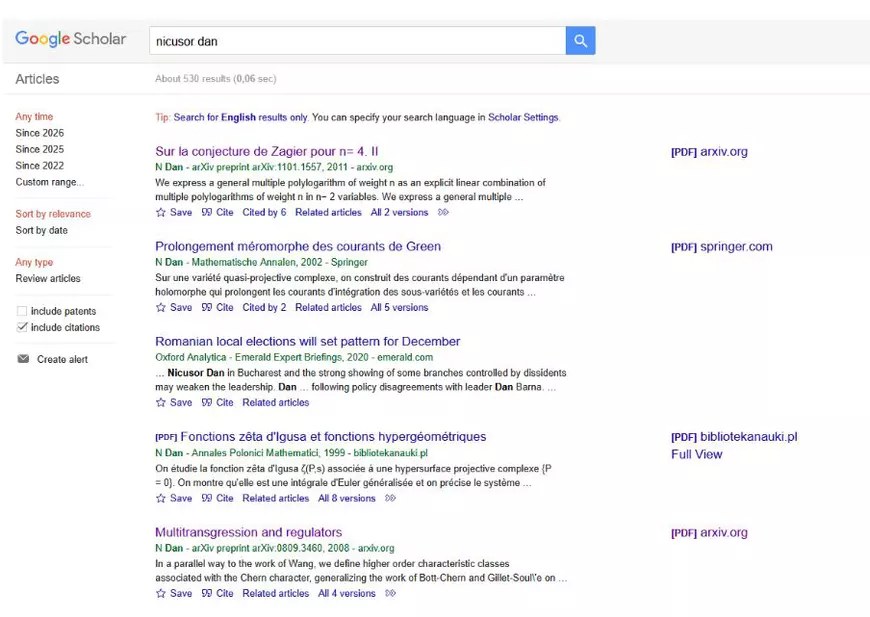Open the Scholar Settings link
This screenshot has height=617, width=870.
pos(523,117)
